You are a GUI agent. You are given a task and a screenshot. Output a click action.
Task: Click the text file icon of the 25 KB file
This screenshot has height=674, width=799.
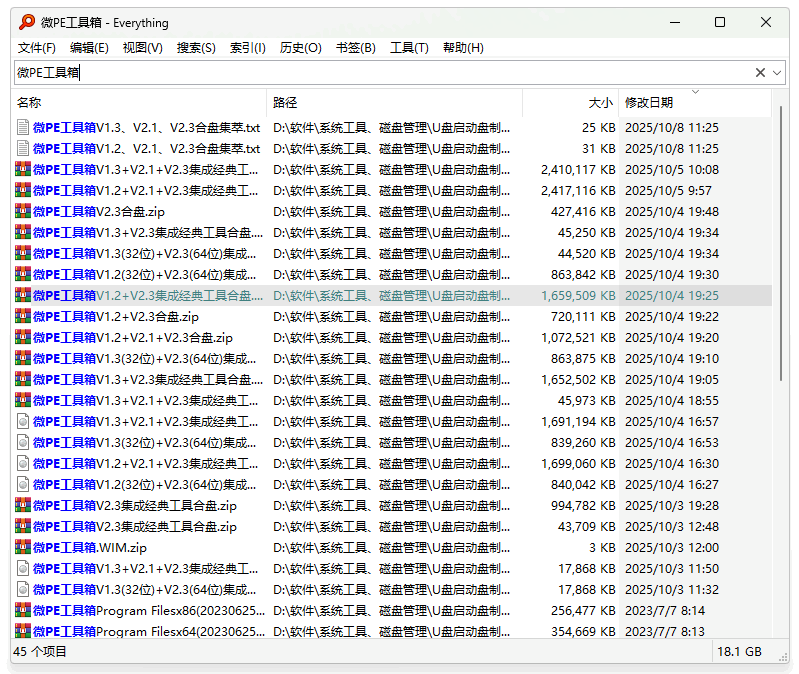pyautogui.click(x=23, y=127)
